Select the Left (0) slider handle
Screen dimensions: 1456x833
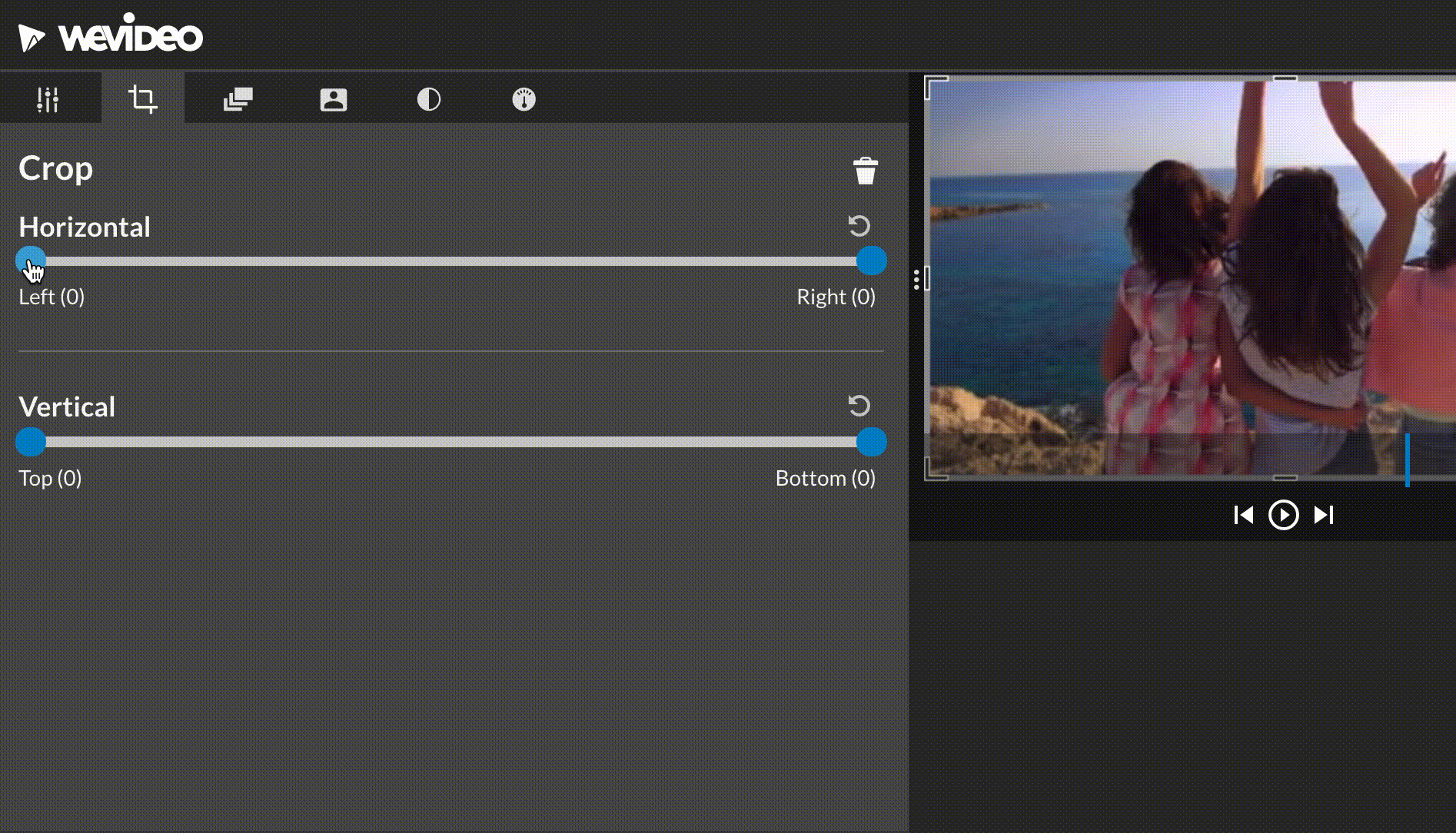coord(31,261)
